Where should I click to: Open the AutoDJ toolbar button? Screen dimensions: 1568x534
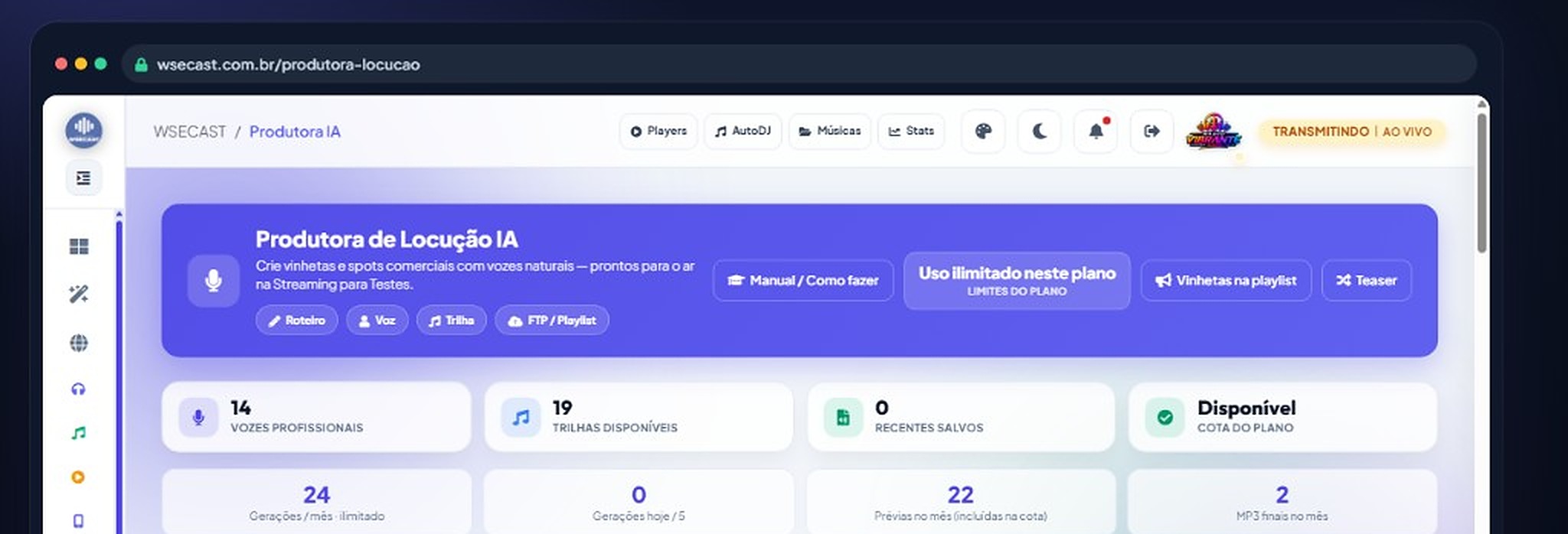coord(743,132)
